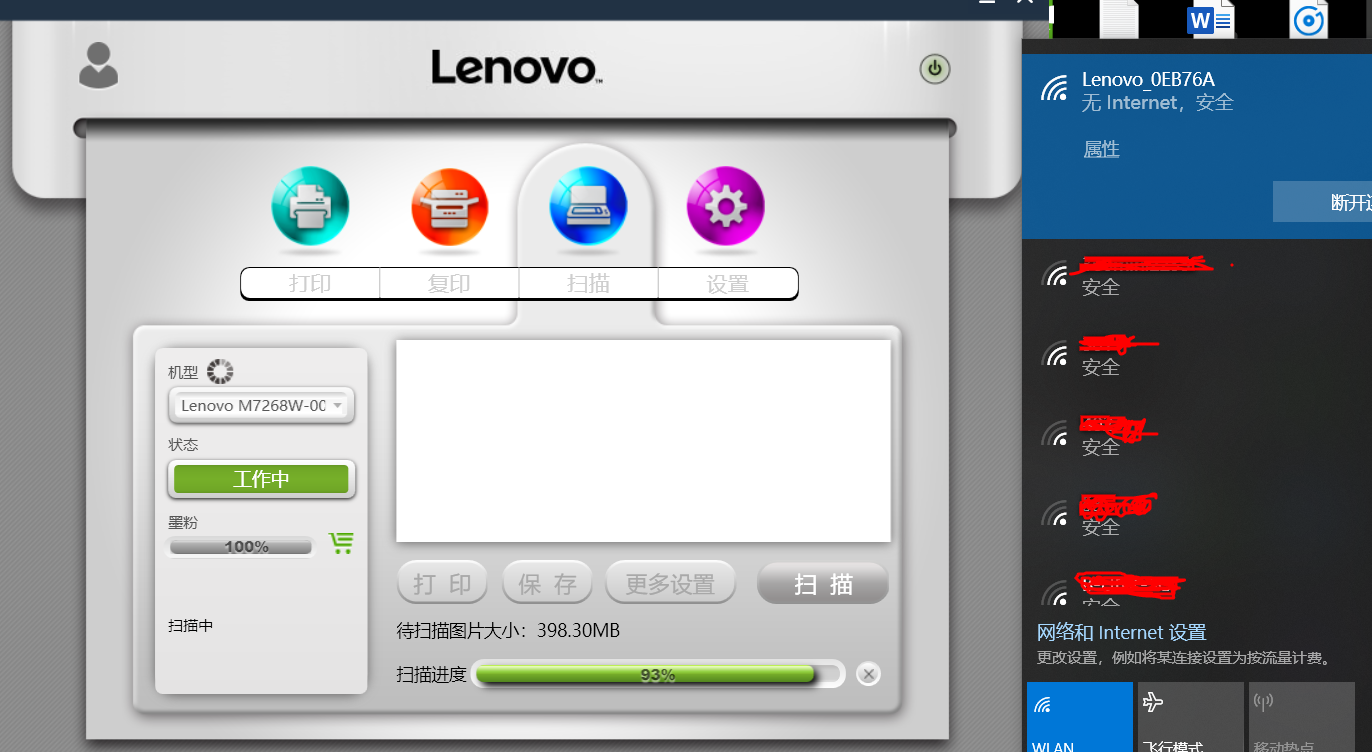Select the blue scanner icon
1372x752 pixels.
[588, 206]
